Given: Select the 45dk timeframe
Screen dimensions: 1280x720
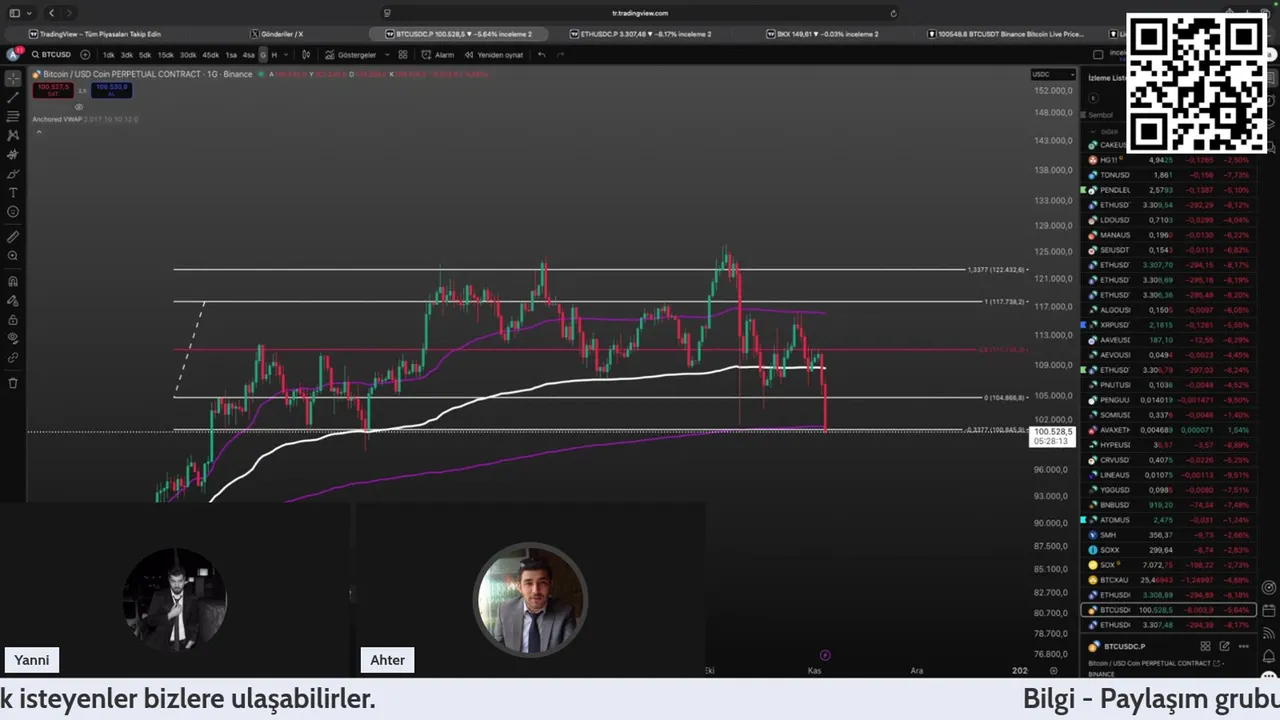Looking at the screenshot, I should click(x=210, y=54).
